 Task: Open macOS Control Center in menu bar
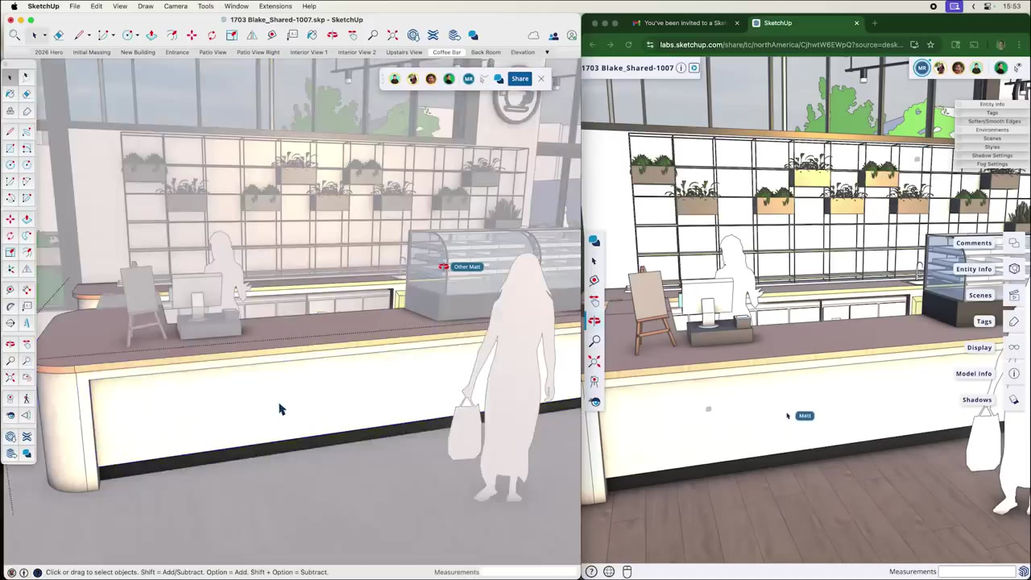[988, 6]
